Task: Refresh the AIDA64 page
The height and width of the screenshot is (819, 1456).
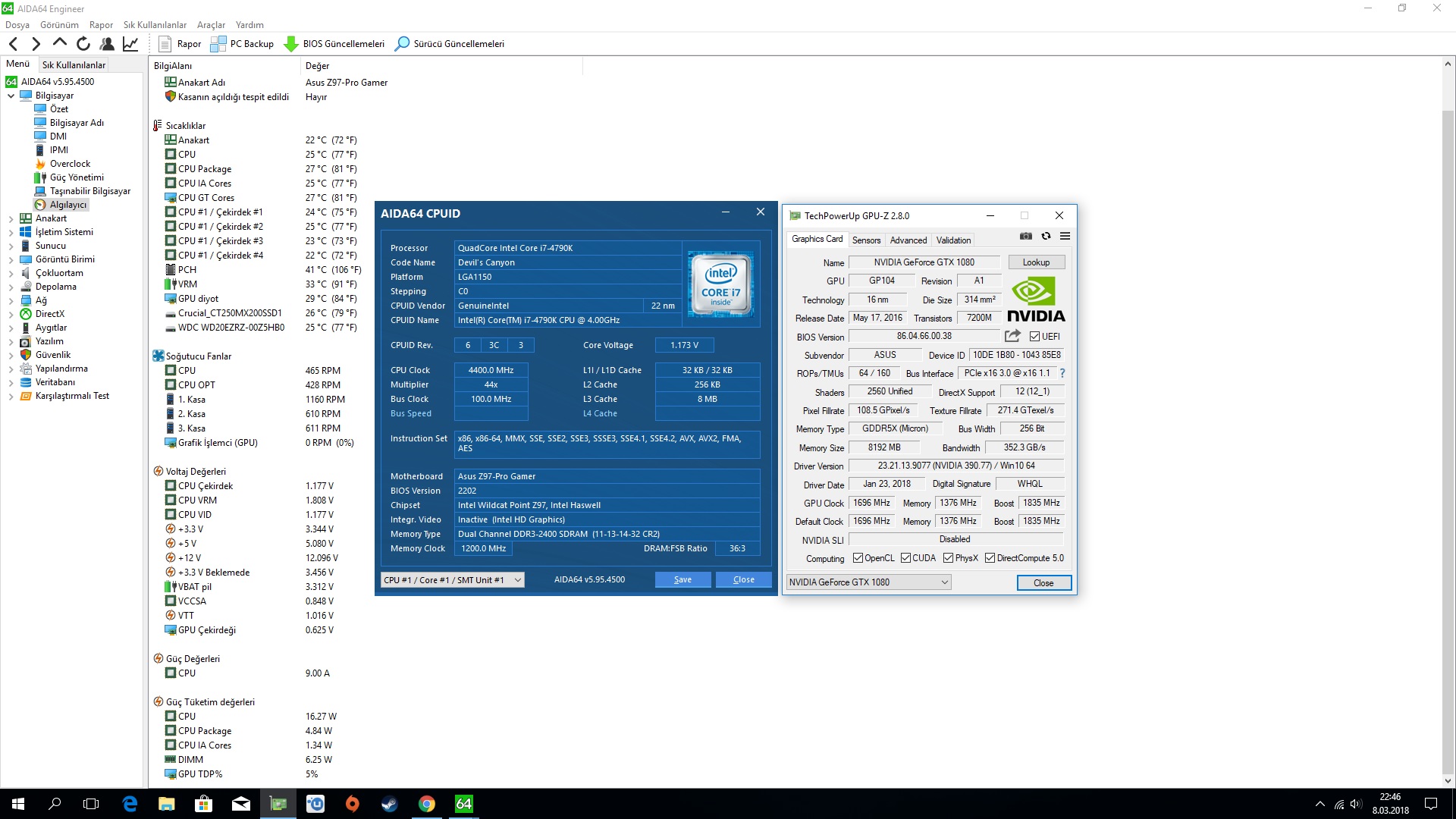Action: click(83, 44)
